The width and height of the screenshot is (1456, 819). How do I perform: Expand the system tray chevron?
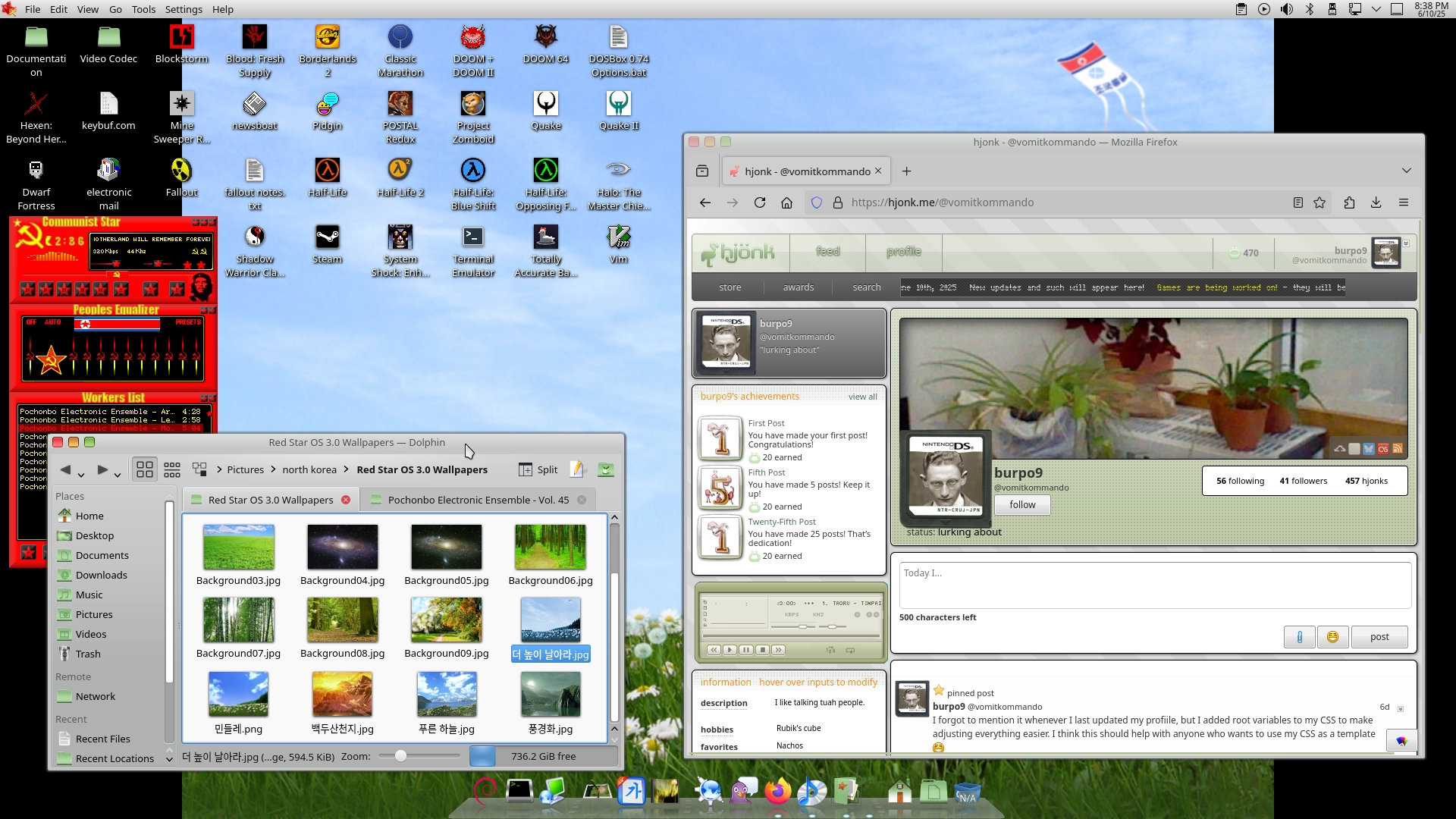pyautogui.click(x=1376, y=9)
